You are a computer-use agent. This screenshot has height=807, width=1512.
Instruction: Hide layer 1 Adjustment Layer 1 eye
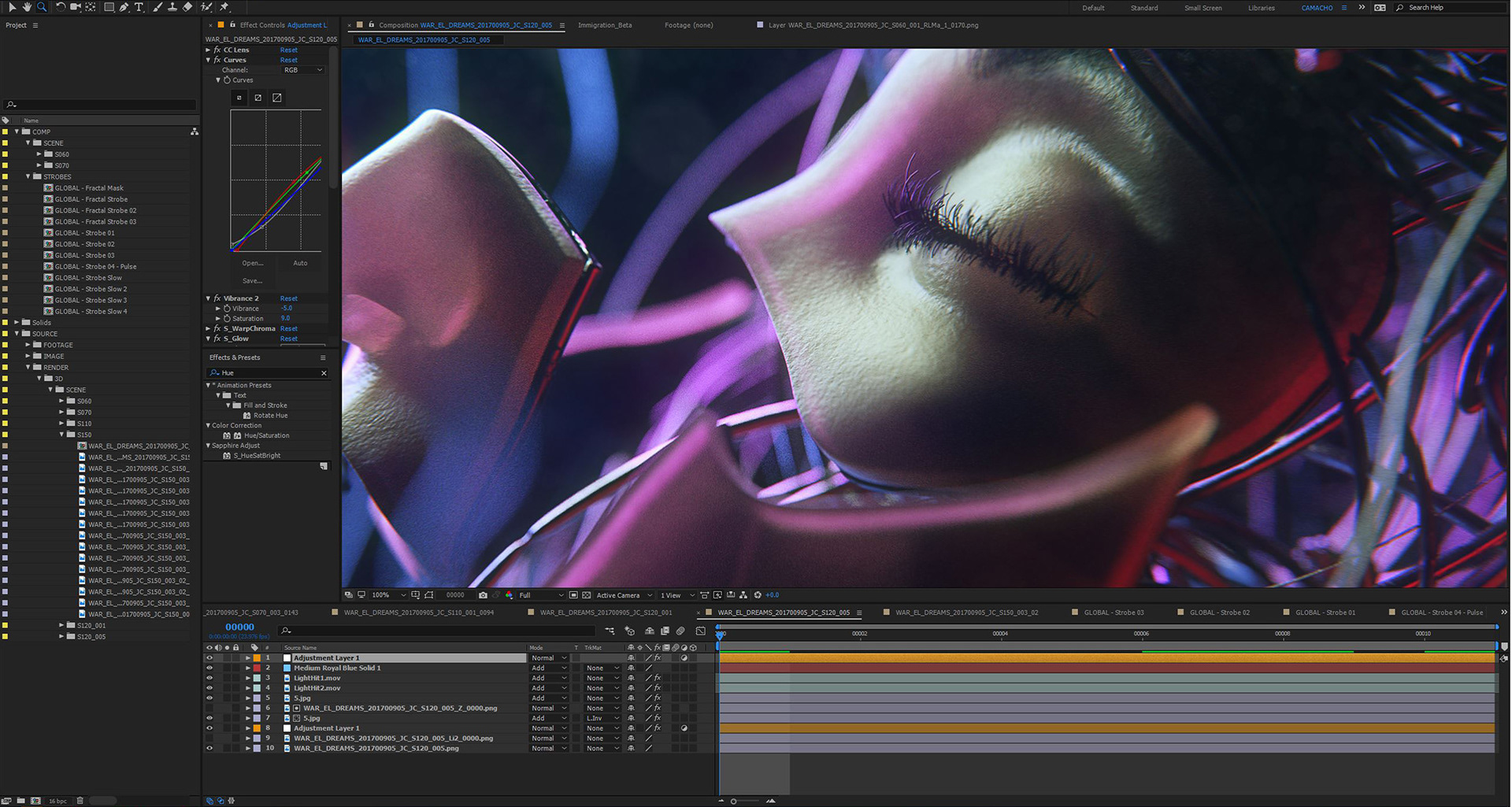(x=209, y=658)
